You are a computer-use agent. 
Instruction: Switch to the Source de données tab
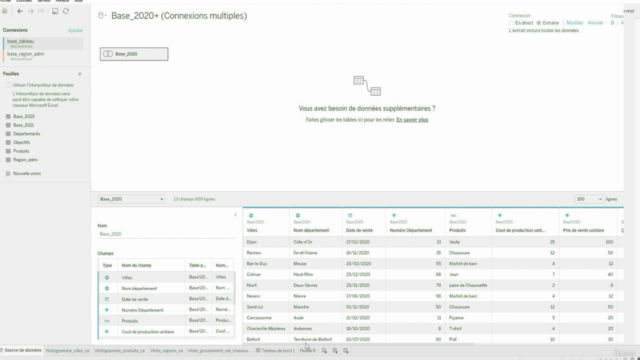[22, 350]
